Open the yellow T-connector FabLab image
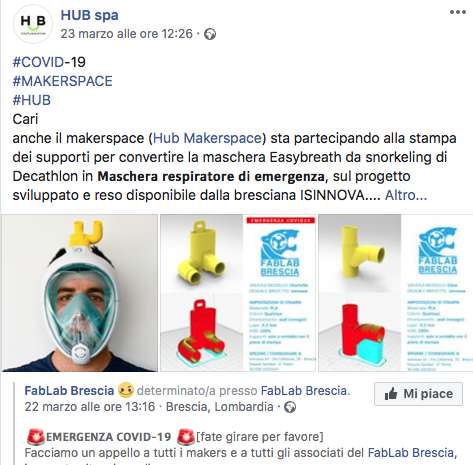 [396, 293]
